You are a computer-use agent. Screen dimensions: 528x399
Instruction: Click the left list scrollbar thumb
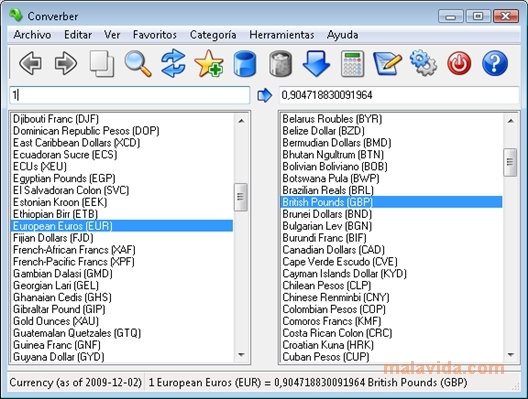tap(241, 197)
